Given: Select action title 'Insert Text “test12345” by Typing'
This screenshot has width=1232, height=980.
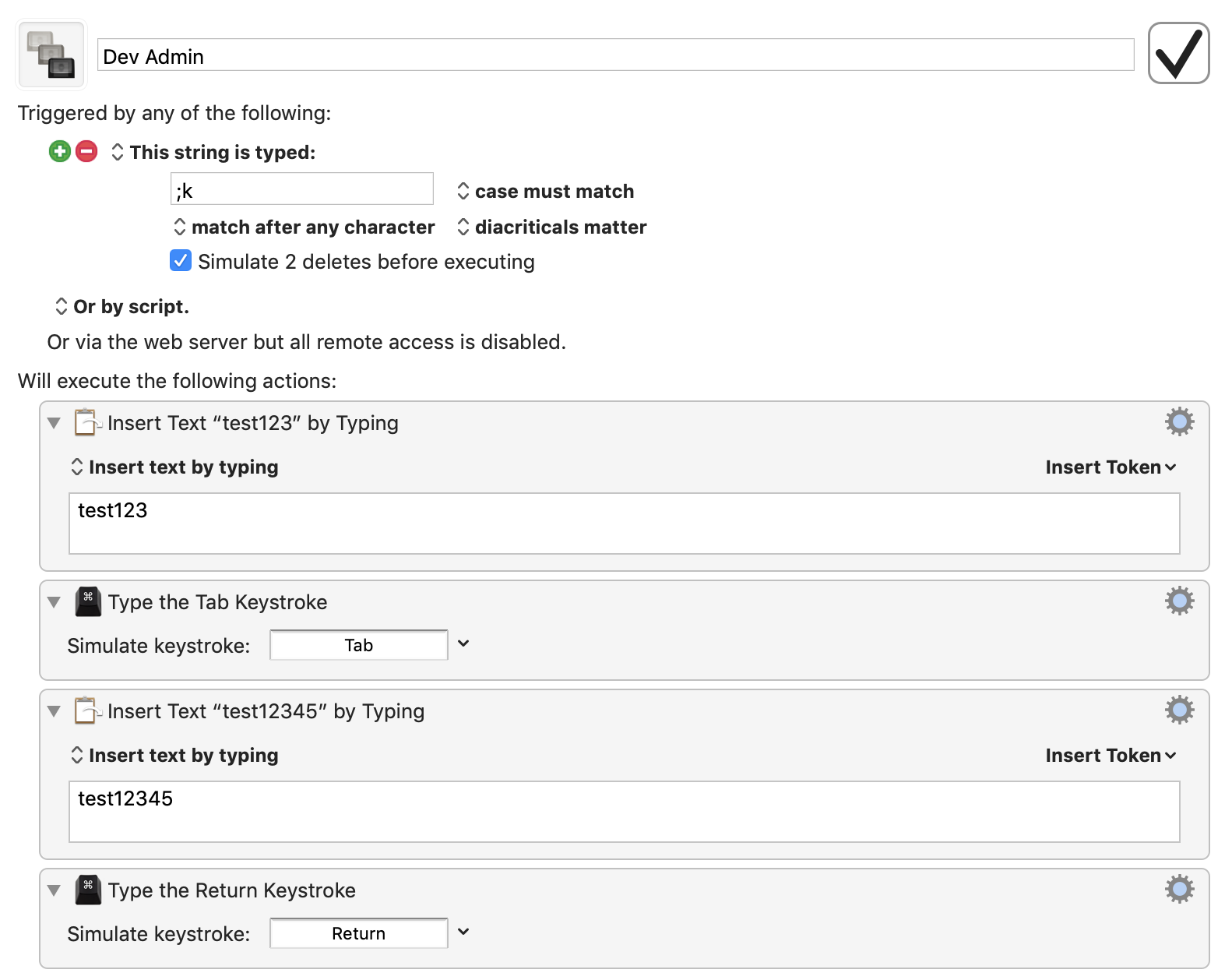Looking at the screenshot, I should 266,711.
